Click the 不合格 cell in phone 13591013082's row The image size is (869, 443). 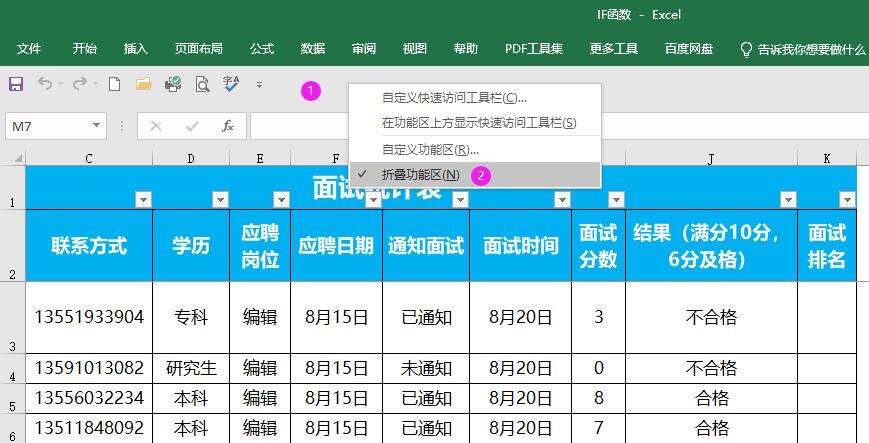coord(711,369)
